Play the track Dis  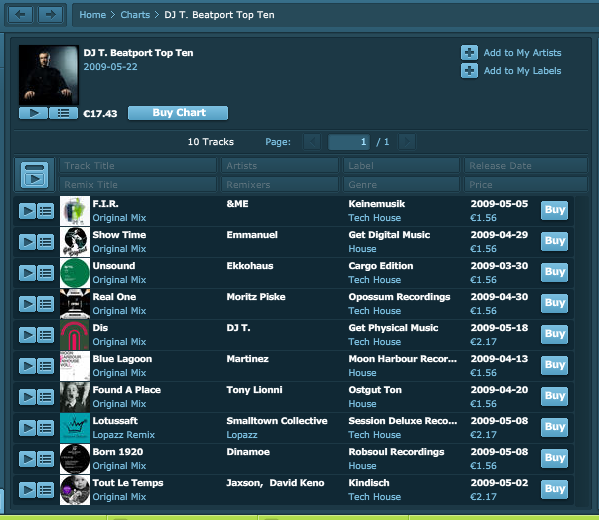click(x=28, y=335)
